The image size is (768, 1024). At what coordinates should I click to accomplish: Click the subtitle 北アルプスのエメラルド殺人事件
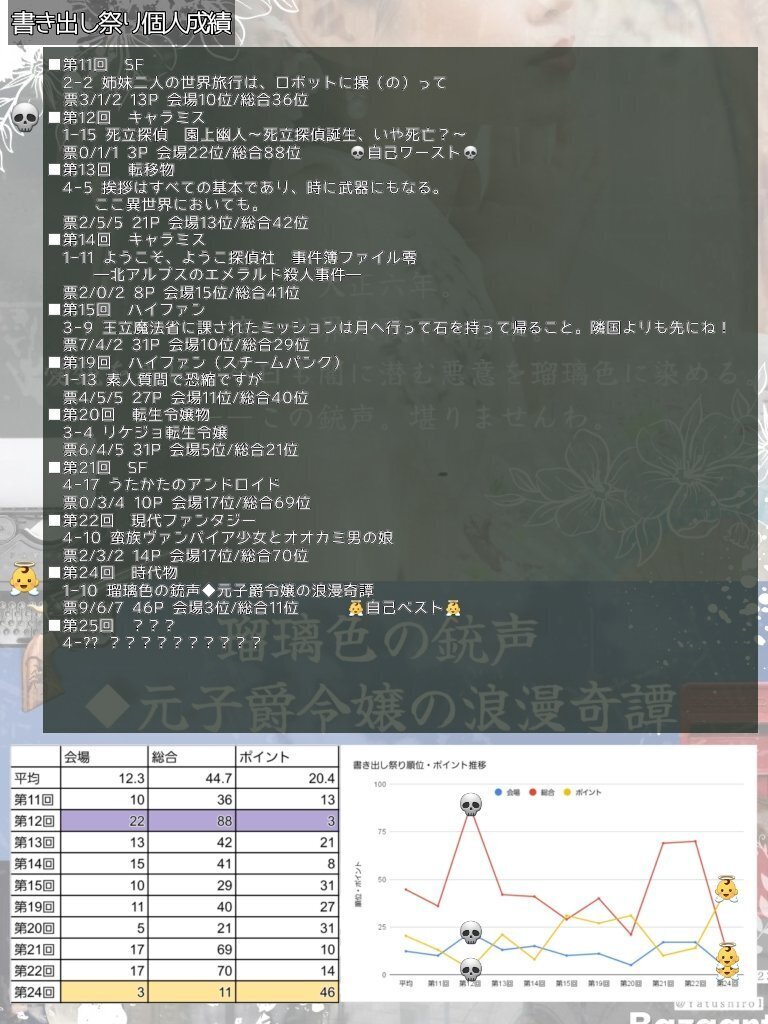[x=227, y=275]
